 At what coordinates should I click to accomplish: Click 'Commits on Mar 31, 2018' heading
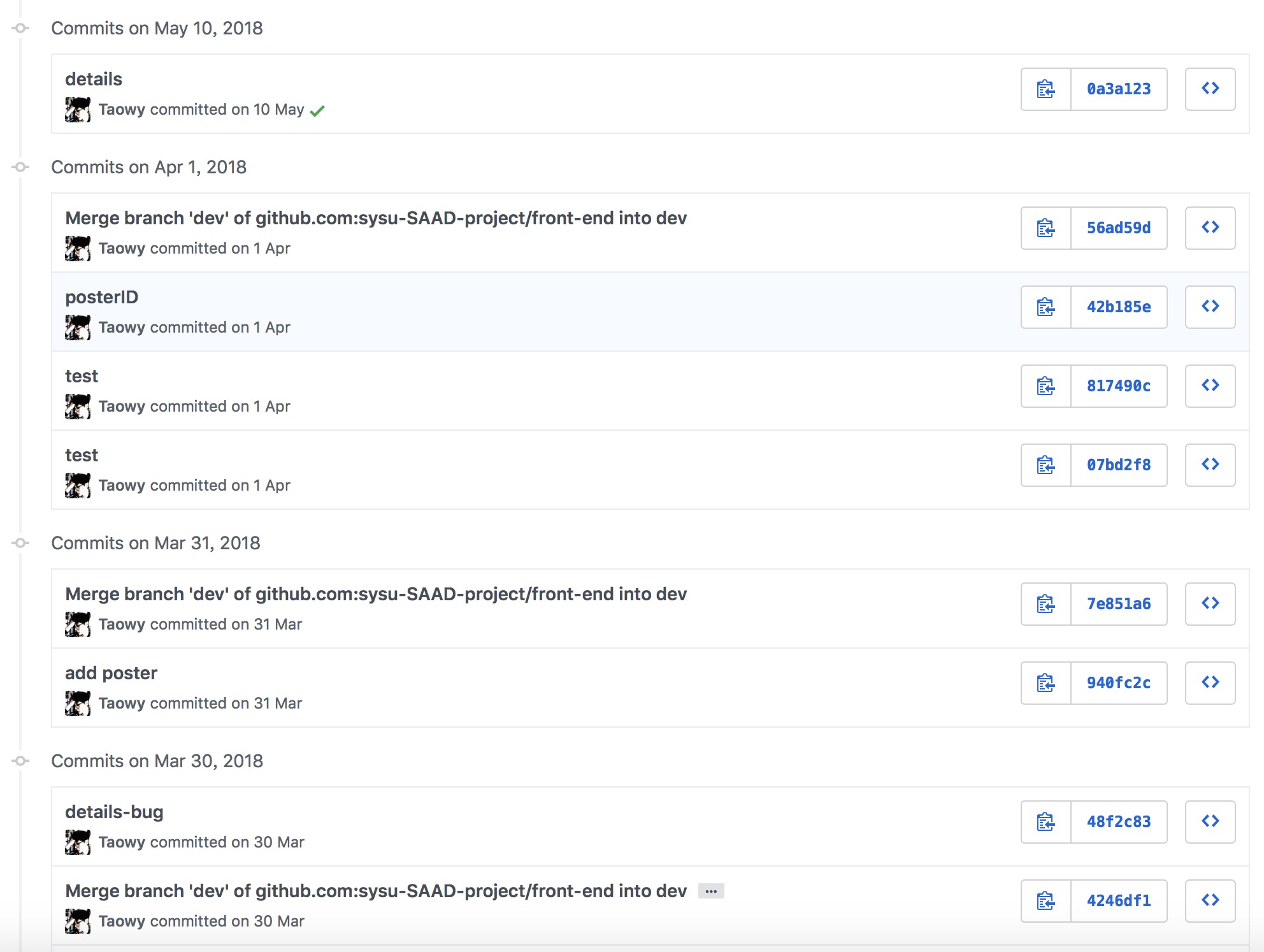tap(155, 543)
